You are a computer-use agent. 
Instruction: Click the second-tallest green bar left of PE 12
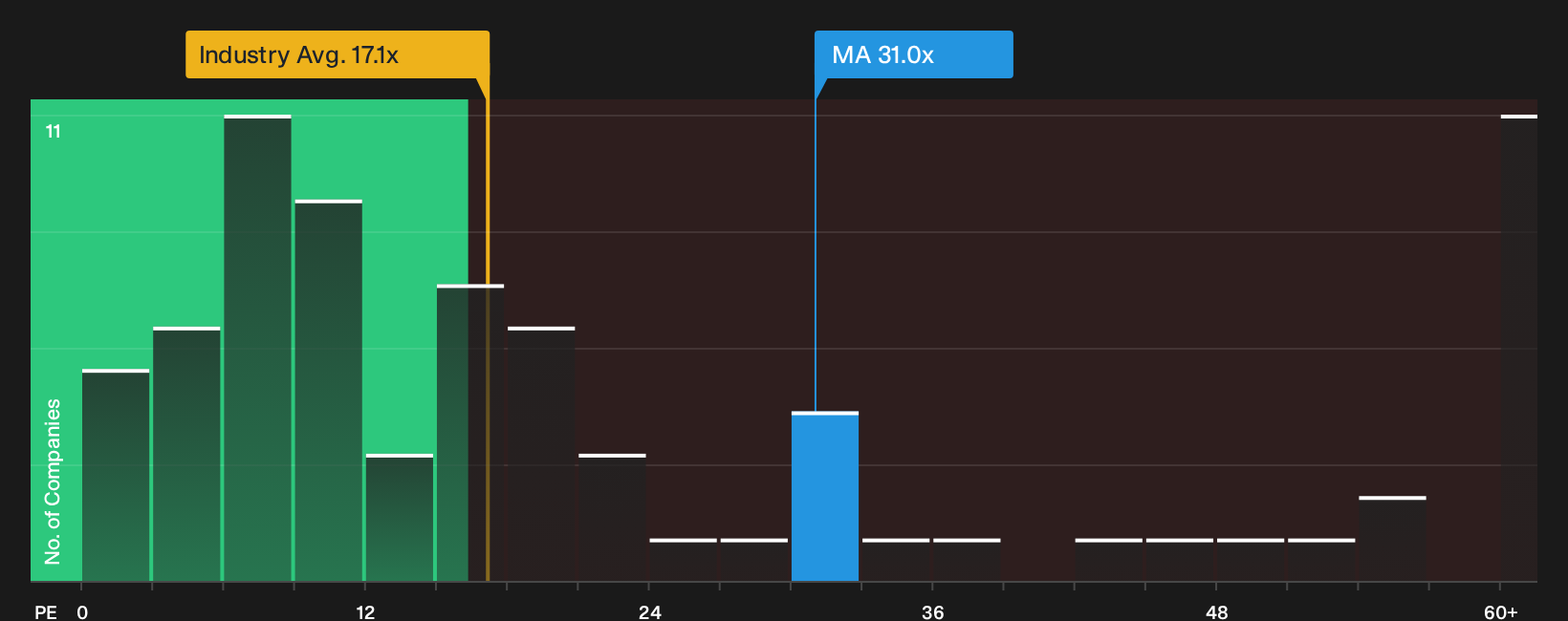click(329, 391)
